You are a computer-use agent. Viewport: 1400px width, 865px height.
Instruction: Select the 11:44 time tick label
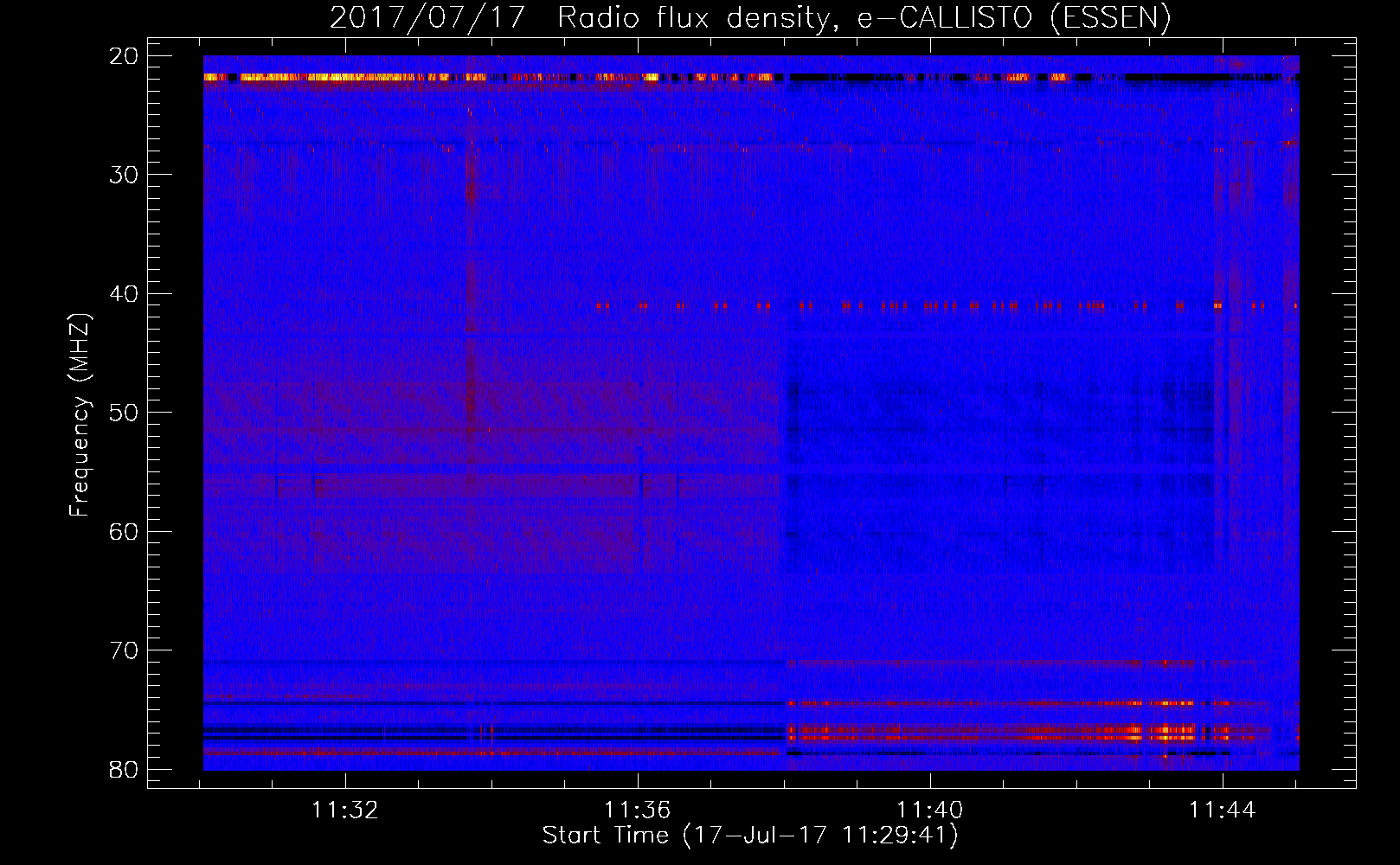[1222, 811]
